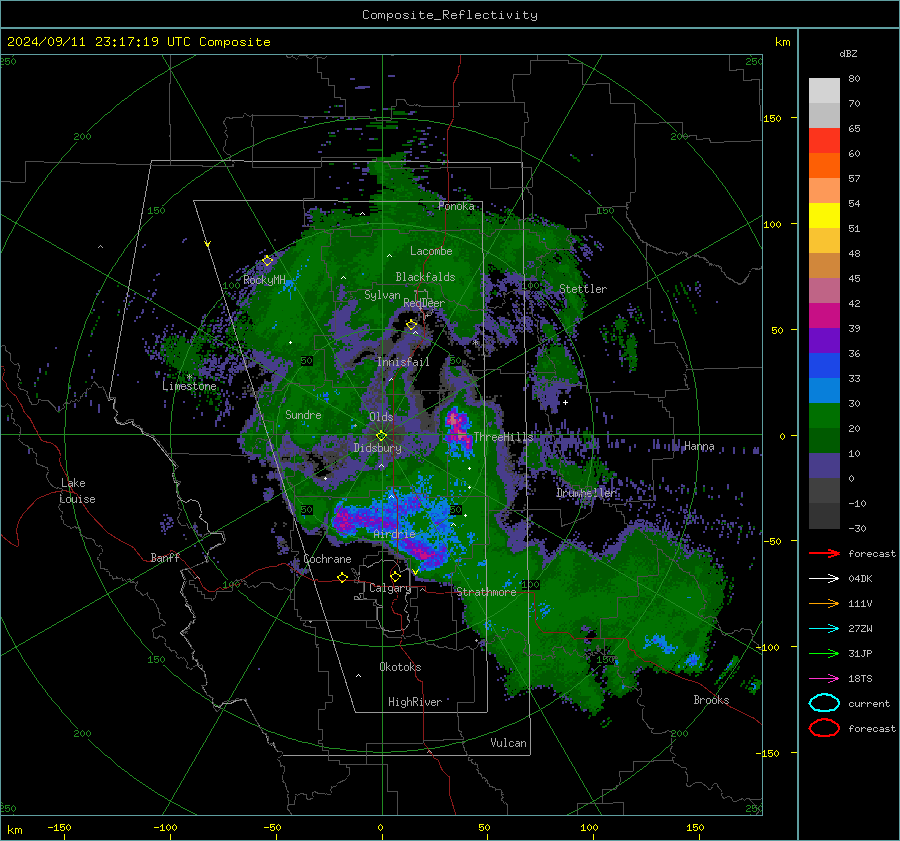Click the yellow diamond marker at Olds

(x=381, y=436)
